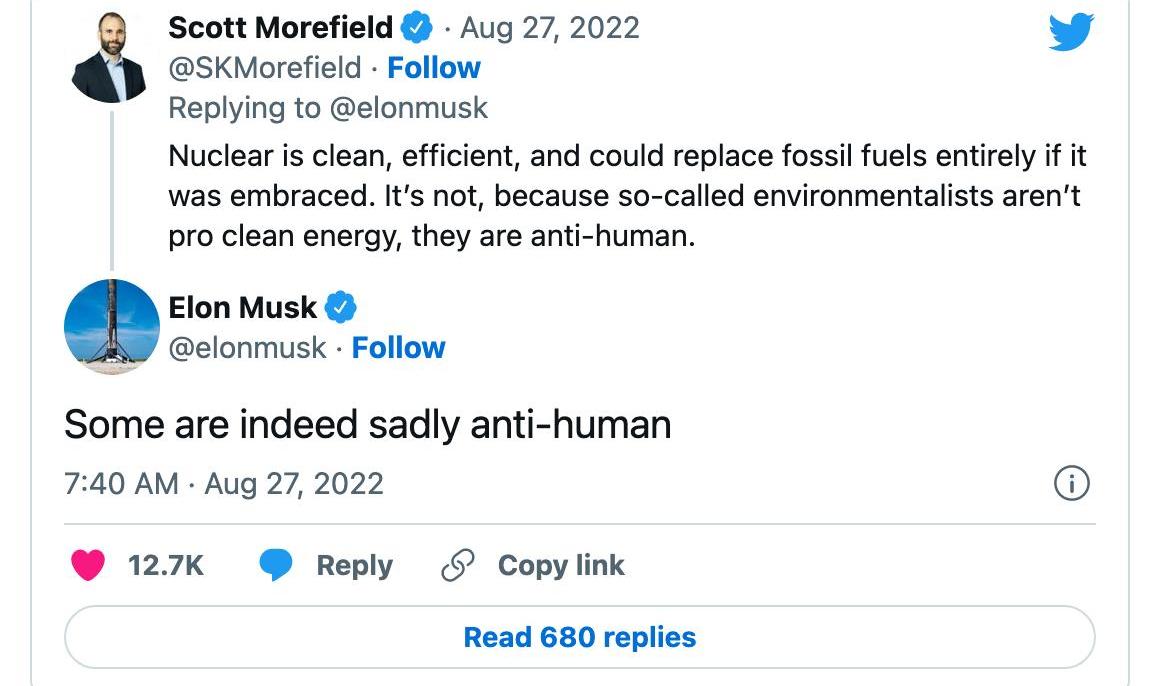Follow @SKMorefield

434,68
